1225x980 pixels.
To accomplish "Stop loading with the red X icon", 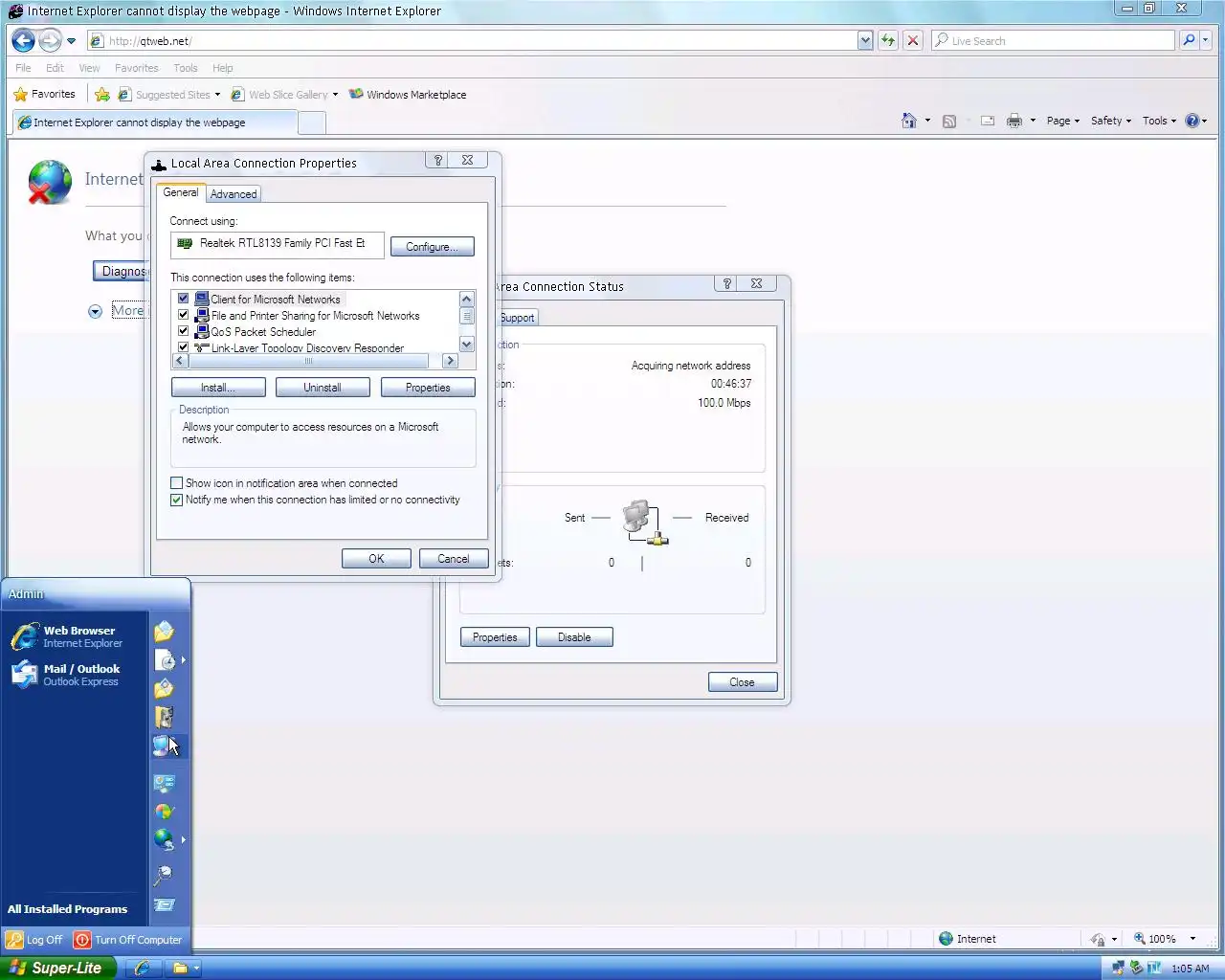I will click(913, 40).
